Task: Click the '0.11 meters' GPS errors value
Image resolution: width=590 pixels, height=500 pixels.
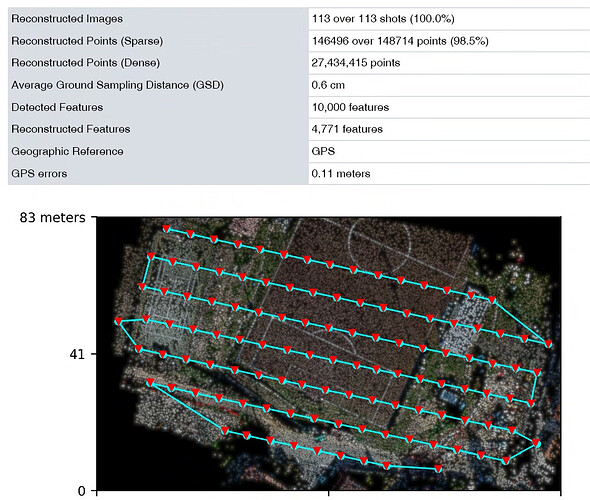Action: [x=341, y=173]
